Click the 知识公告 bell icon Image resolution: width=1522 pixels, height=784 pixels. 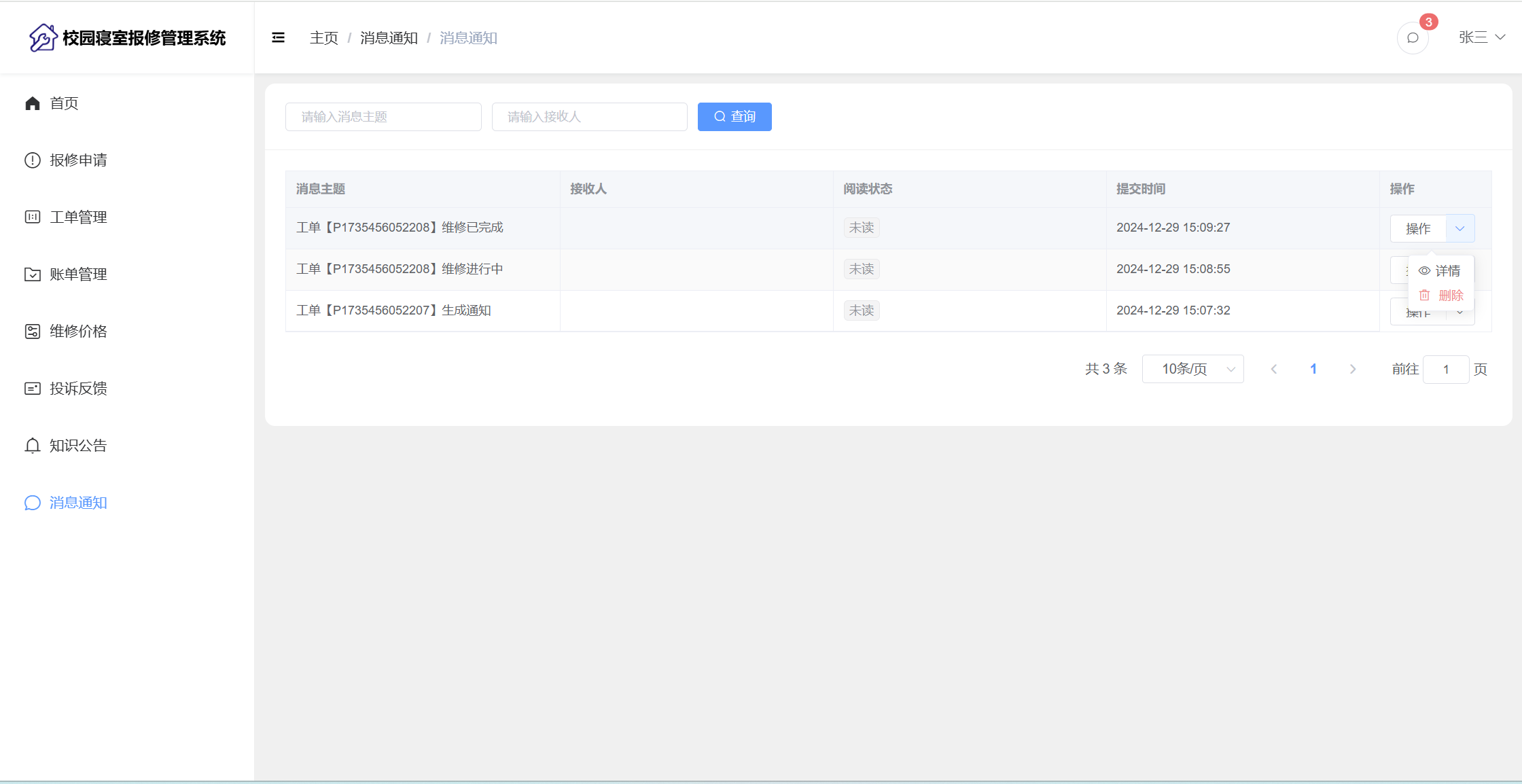point(33,446)
